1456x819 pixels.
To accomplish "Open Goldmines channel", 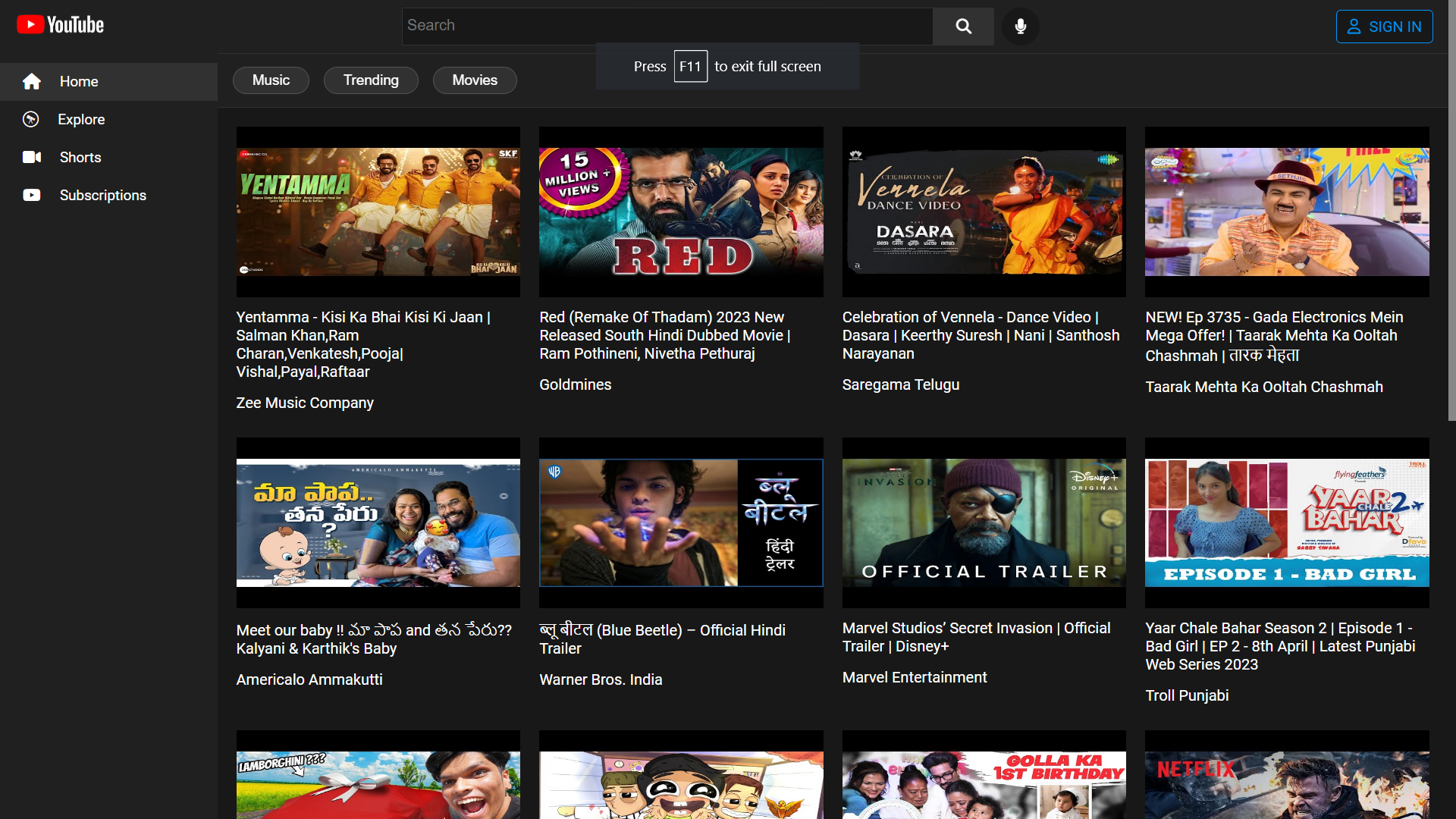I will [x=575, y=384].
